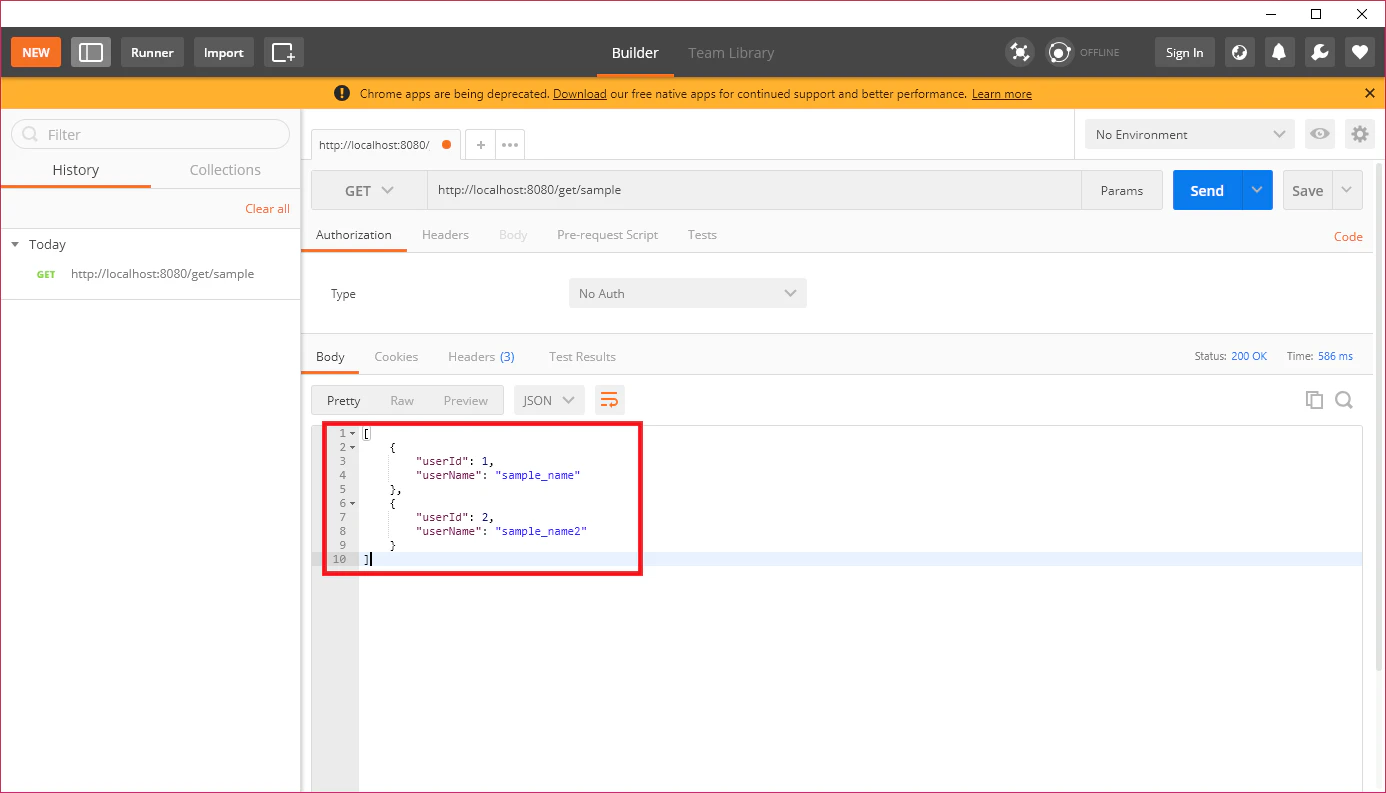This screenshot has width=1386, height=793.
Task: Open the response Cookies tab
Action: pyautogui.click(x=396, y=357)
